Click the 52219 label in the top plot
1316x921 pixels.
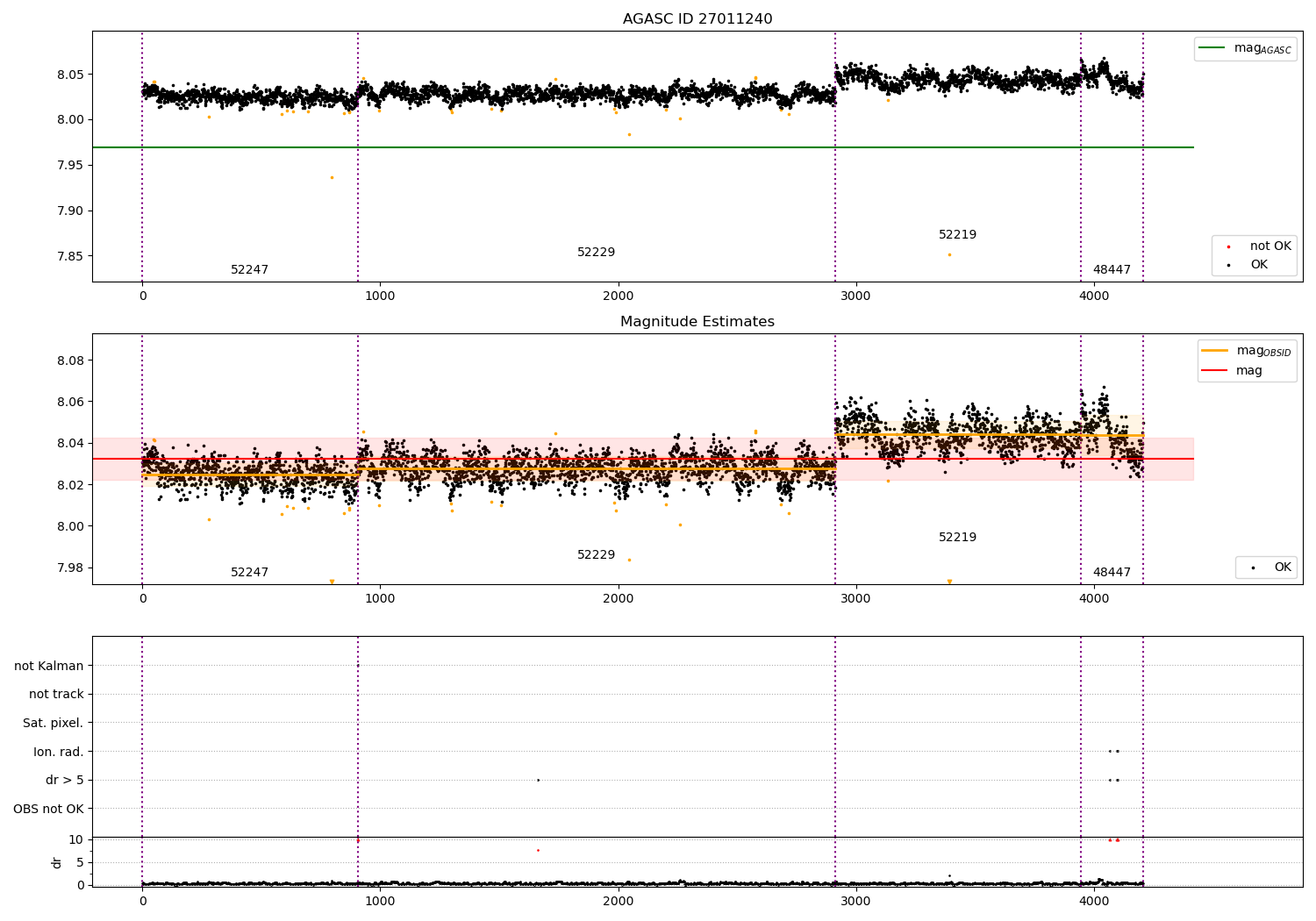click(x=958, y=235)
